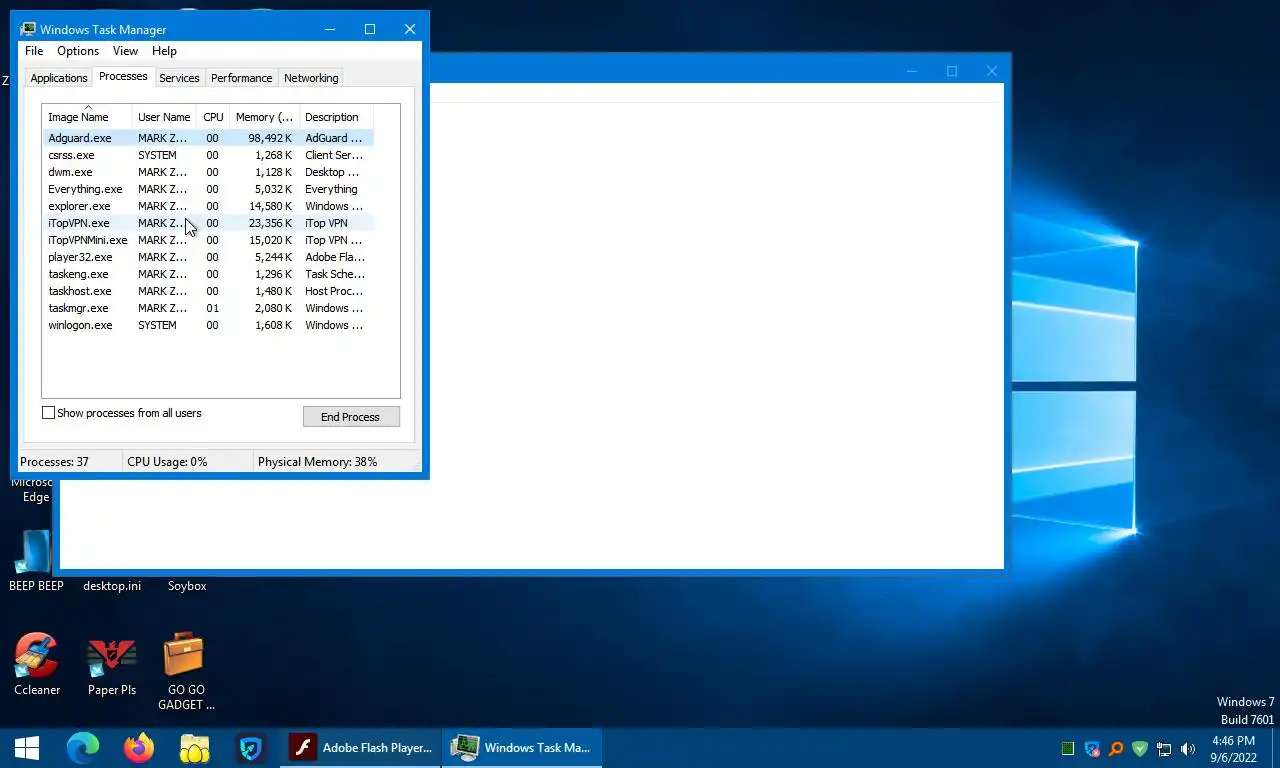1280x768 pixels.
Task: Sort by the Memory column header
Action: point(264,116)
